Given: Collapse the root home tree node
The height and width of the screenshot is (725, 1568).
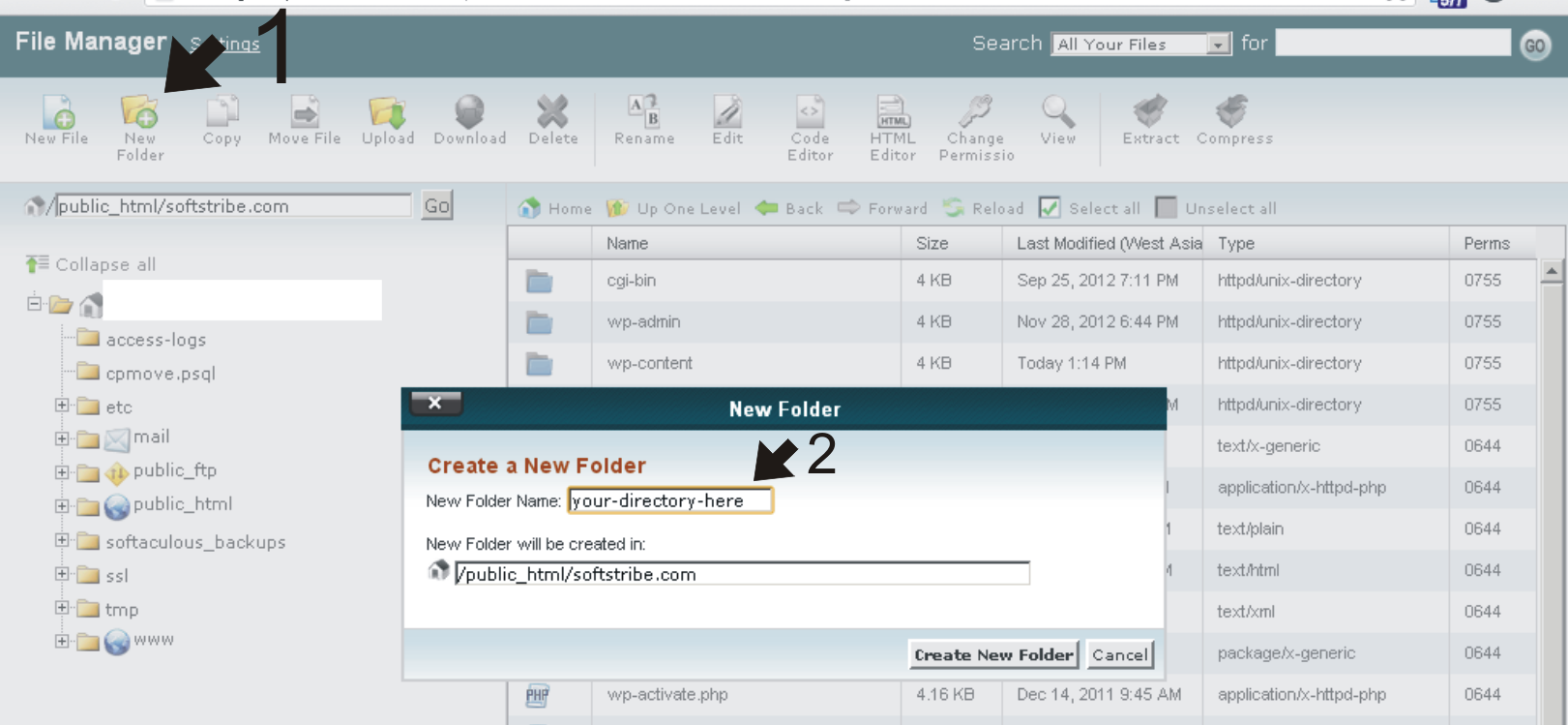Looking at the screenshot, I should (35, 303).
